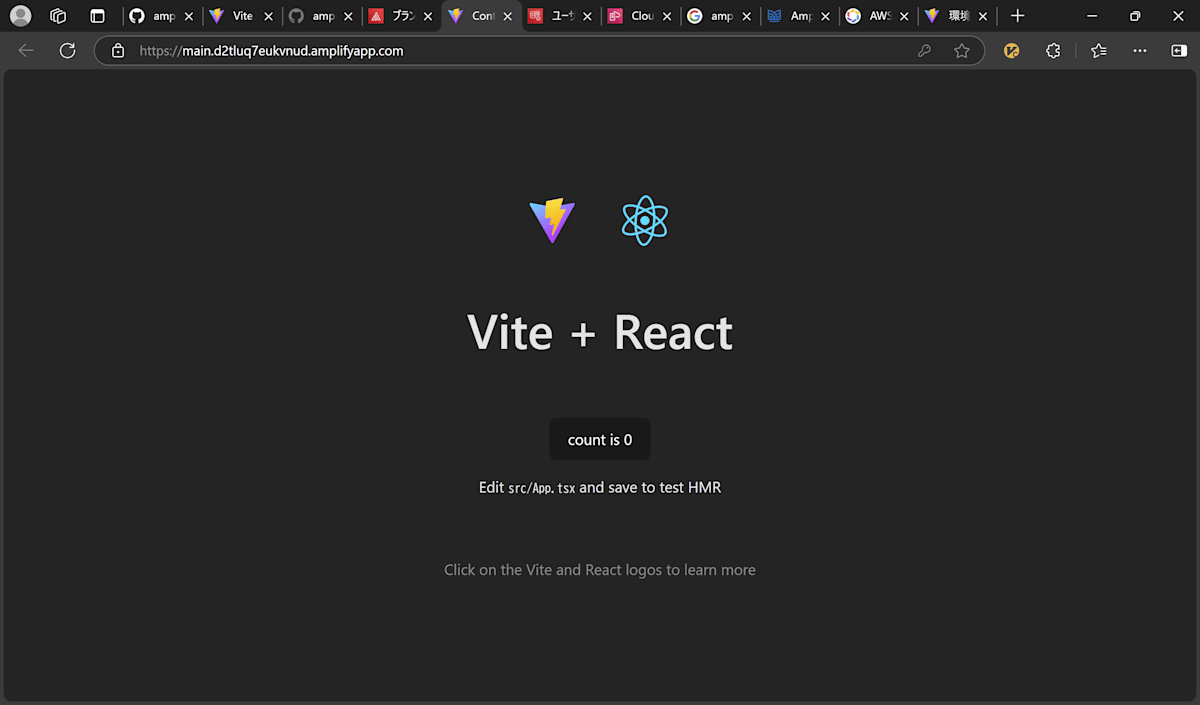Click the Vite lightning bolt logo
1200x705 pixels.
[552, 221]
